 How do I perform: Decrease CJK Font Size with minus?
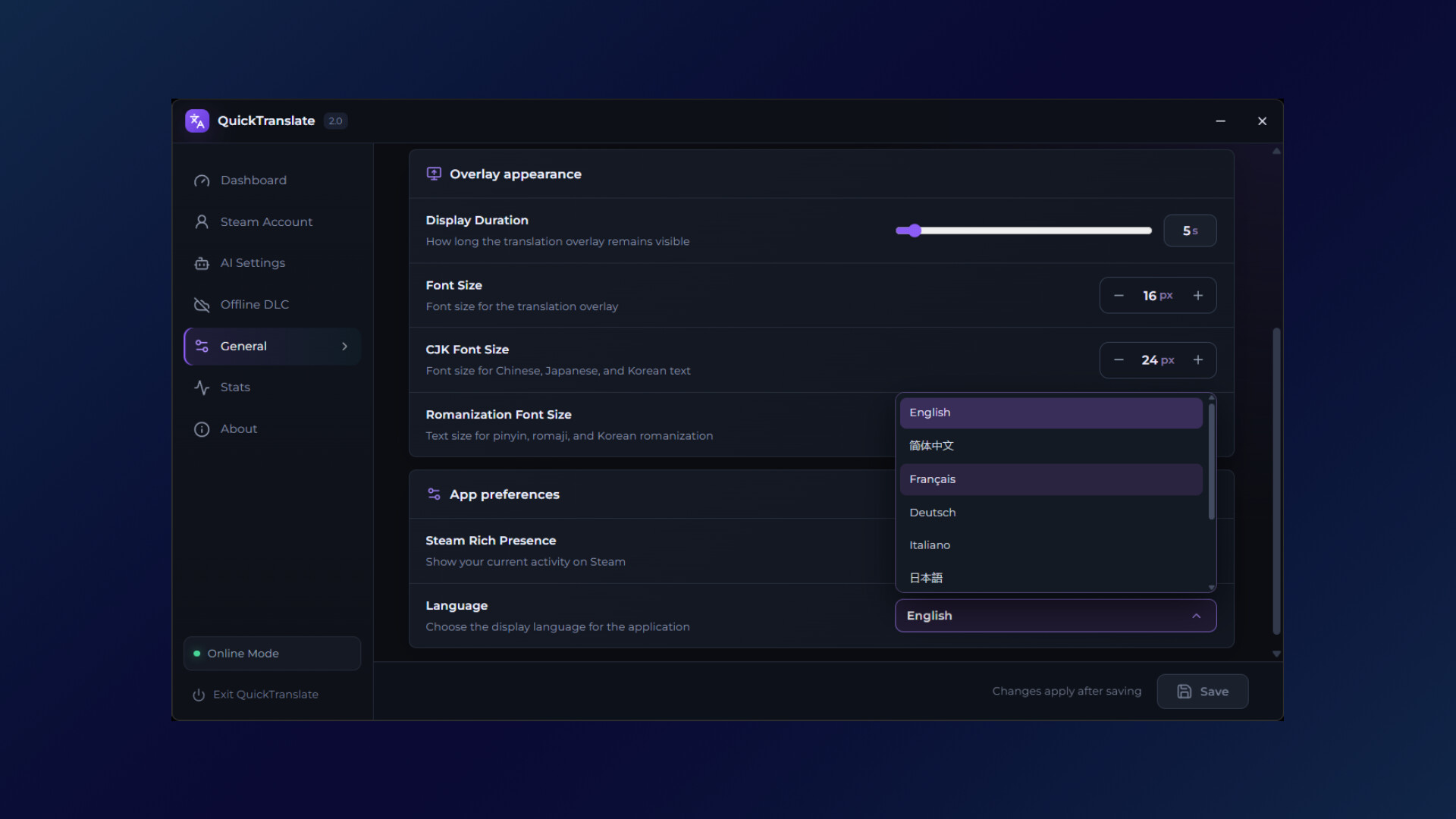click(x=1119, y=359)
